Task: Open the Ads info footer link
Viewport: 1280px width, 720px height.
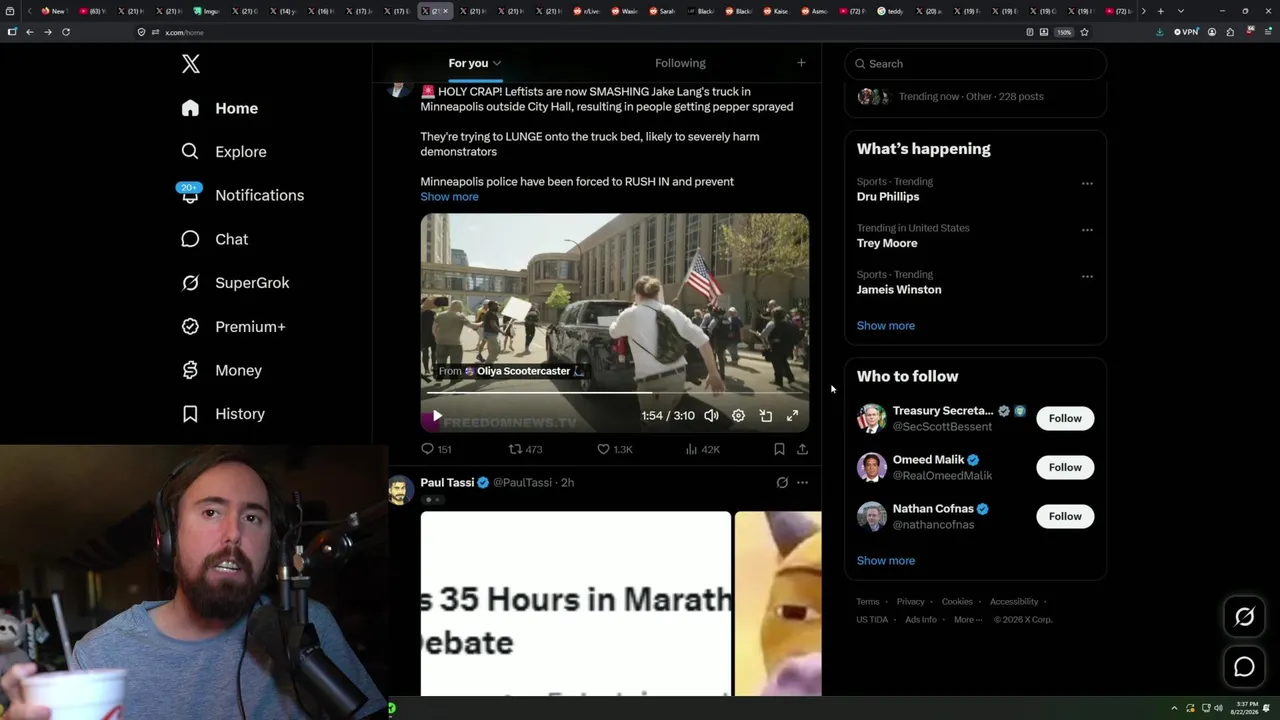Action: click(921, 620)
